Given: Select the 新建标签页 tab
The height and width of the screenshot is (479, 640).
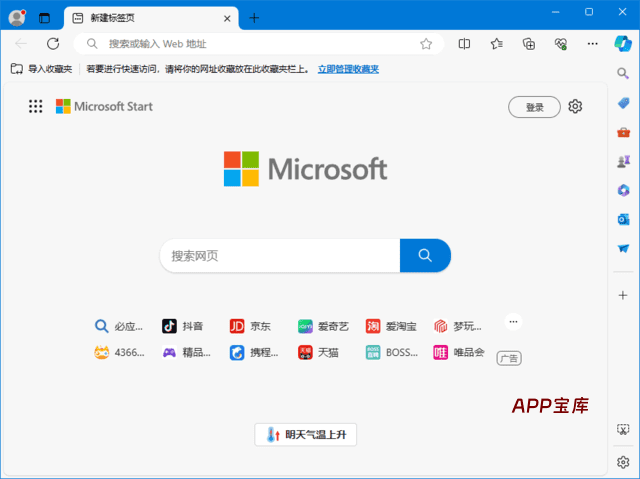Looking at the screenshot, I should (151, 18).
